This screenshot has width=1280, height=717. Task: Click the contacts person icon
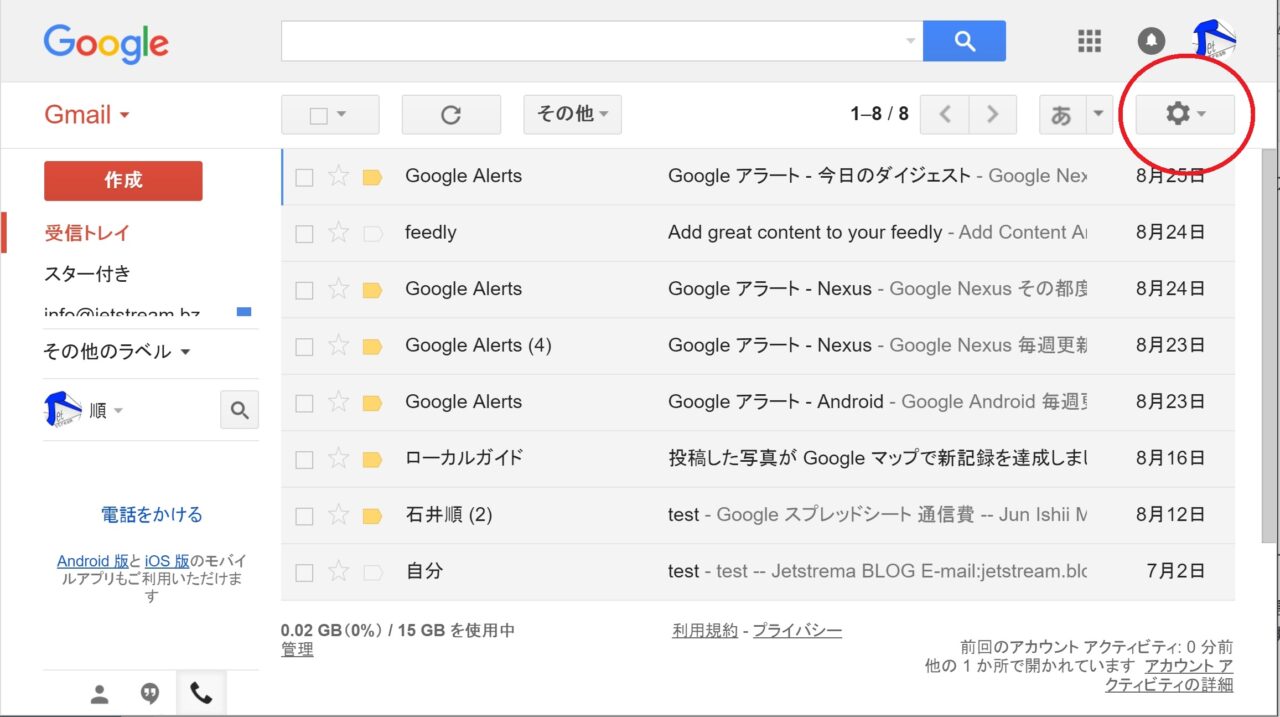(99, 694)
